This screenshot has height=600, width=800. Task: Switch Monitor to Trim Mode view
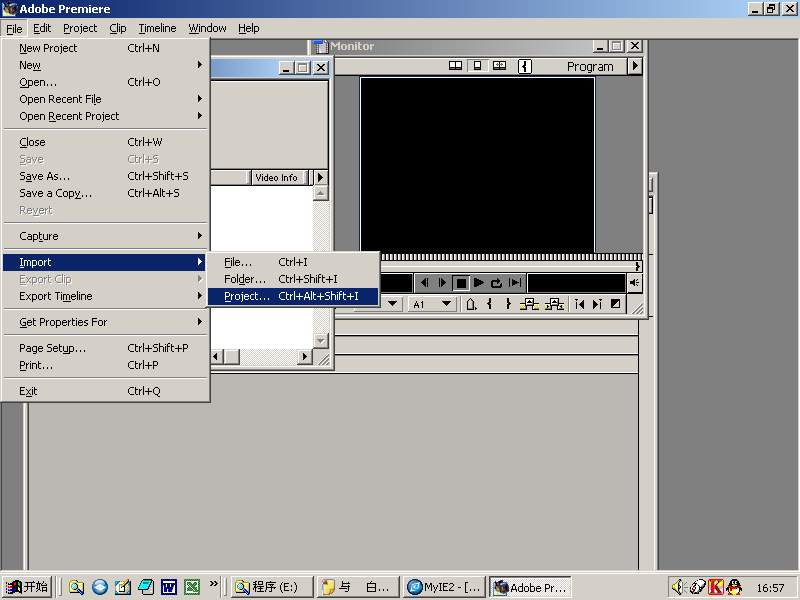click(499, 66)
